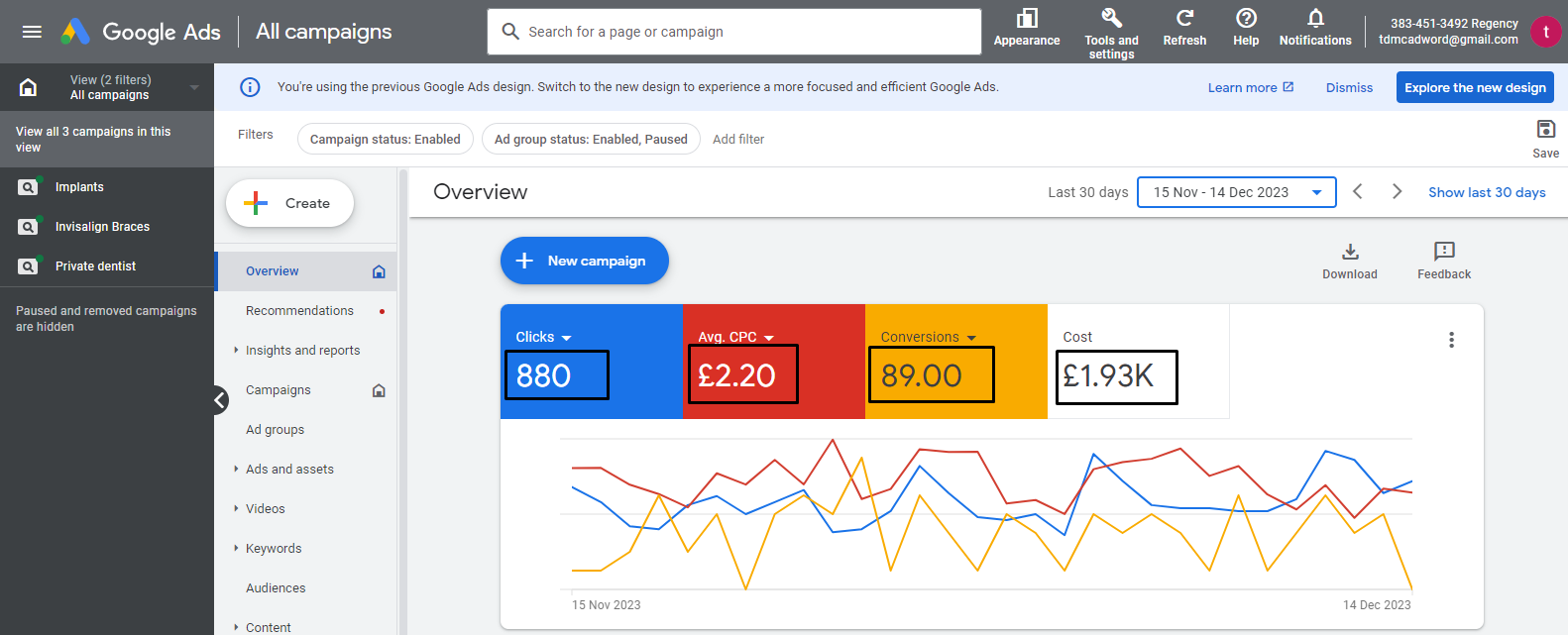Image resolution: width=1568 pixels, height=635 pixels.
Task: Go to Recommendations page
Action: coord(299,311)
